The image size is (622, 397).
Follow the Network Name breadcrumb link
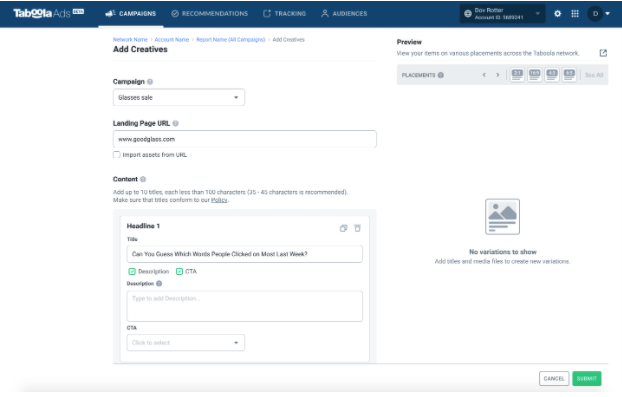pos(130,40)
